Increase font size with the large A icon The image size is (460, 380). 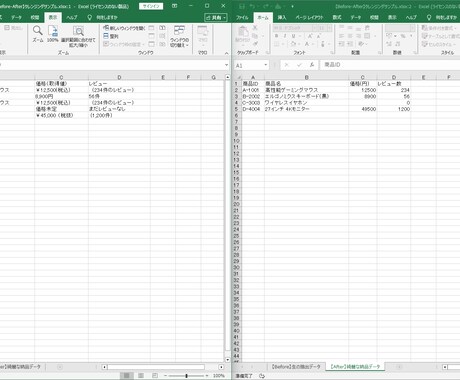(310, 36)
